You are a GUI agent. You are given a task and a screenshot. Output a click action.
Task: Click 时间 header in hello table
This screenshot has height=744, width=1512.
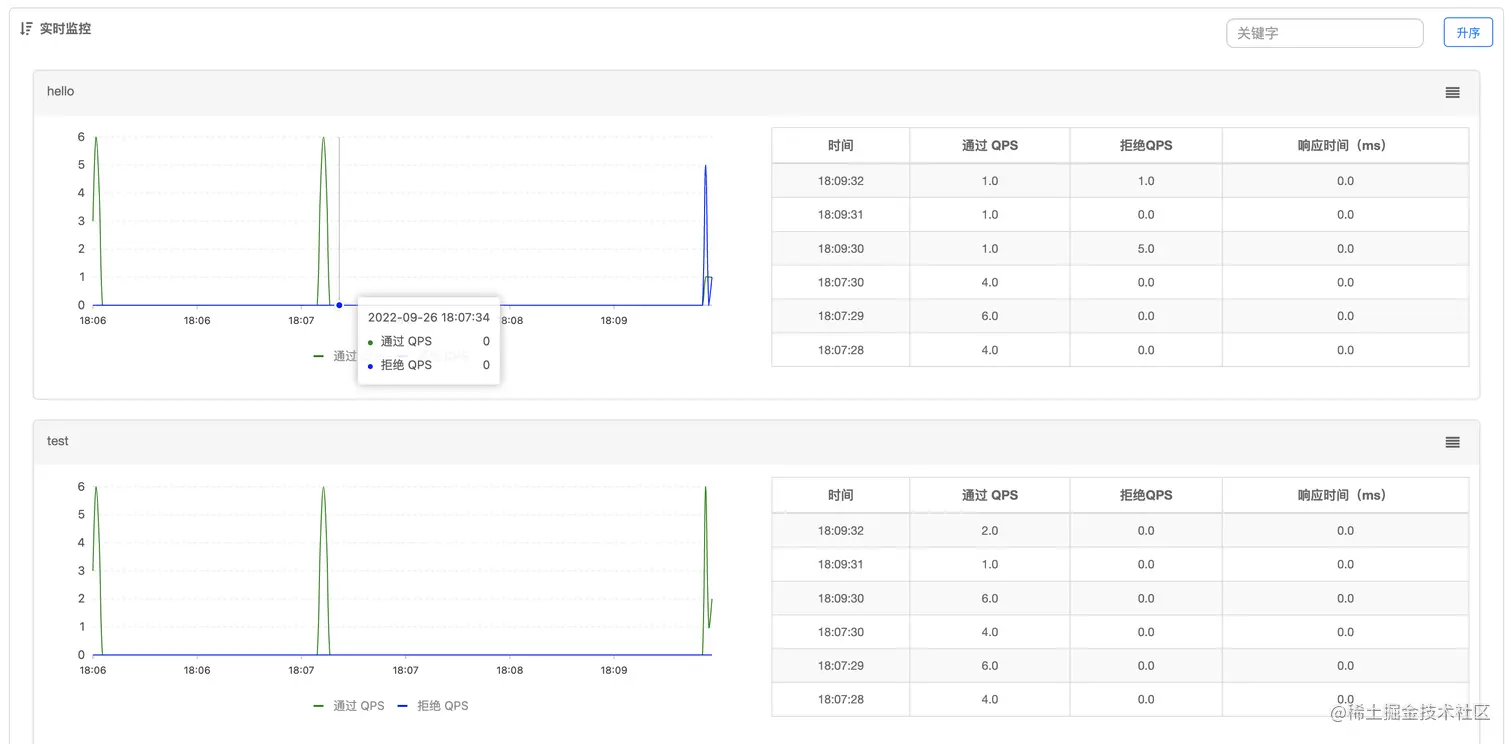tap(841, 145)
